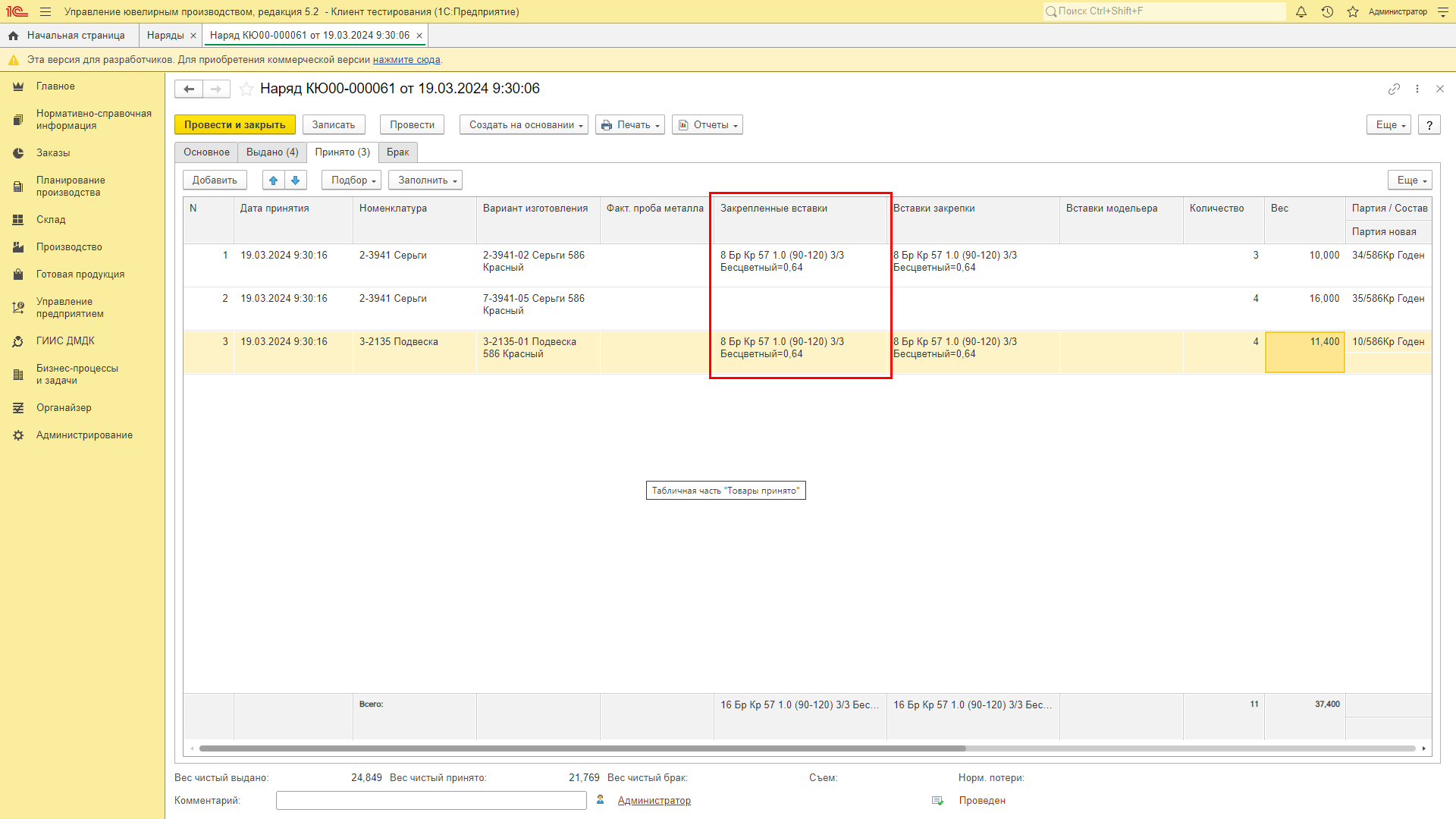This screenshot has width=1456, height=819.
Task: Click the warning icon in developer notice
Action: (13, 60)
